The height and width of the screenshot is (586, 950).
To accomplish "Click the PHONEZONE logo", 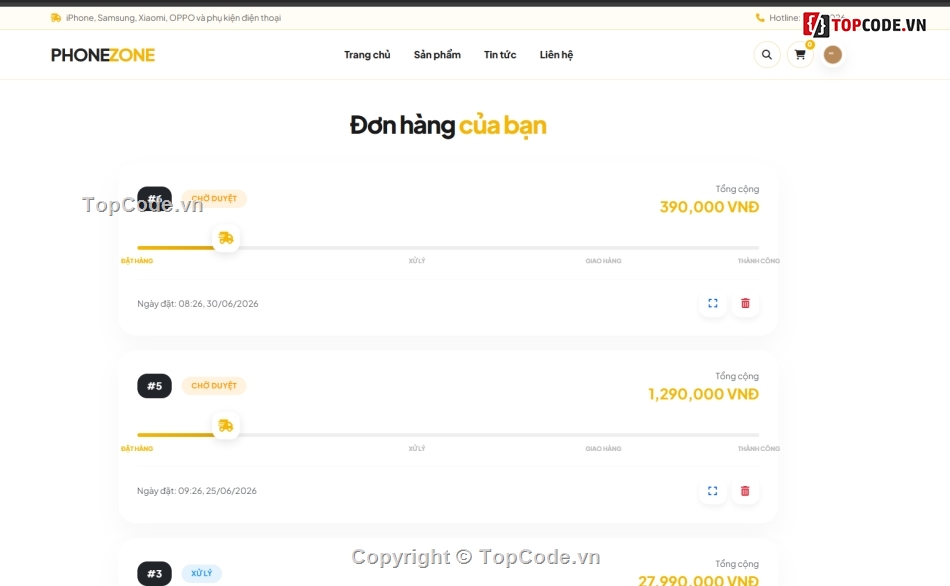I will point(103,55).
